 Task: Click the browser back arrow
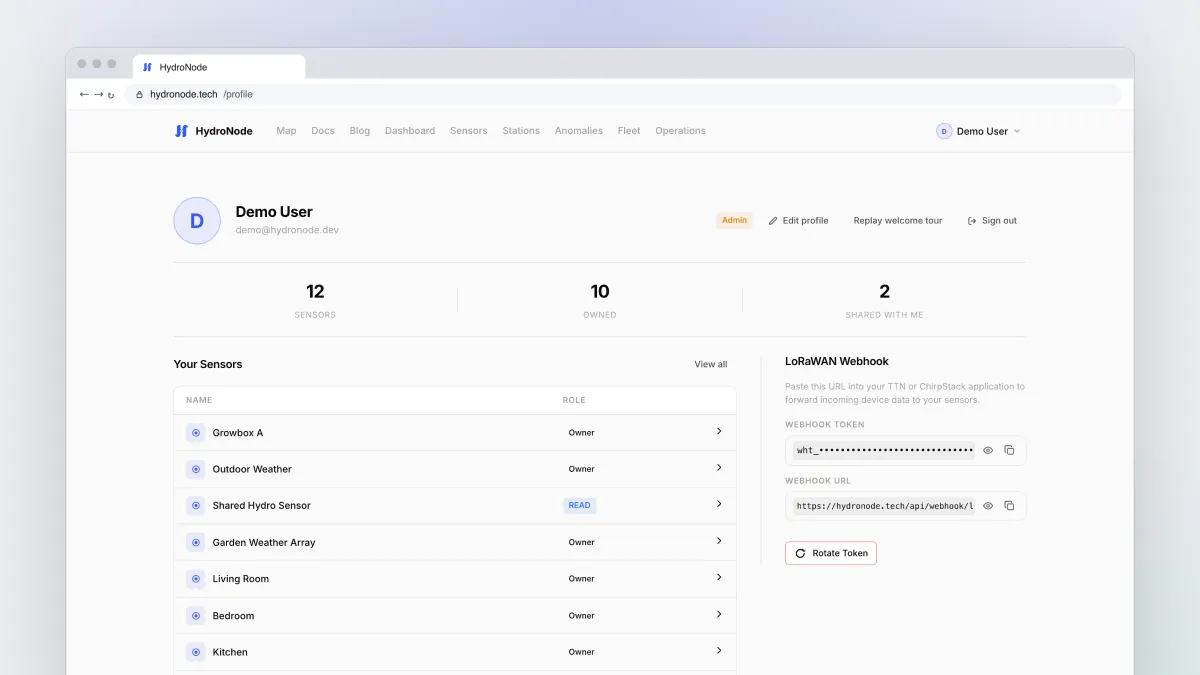pos(84,94)
